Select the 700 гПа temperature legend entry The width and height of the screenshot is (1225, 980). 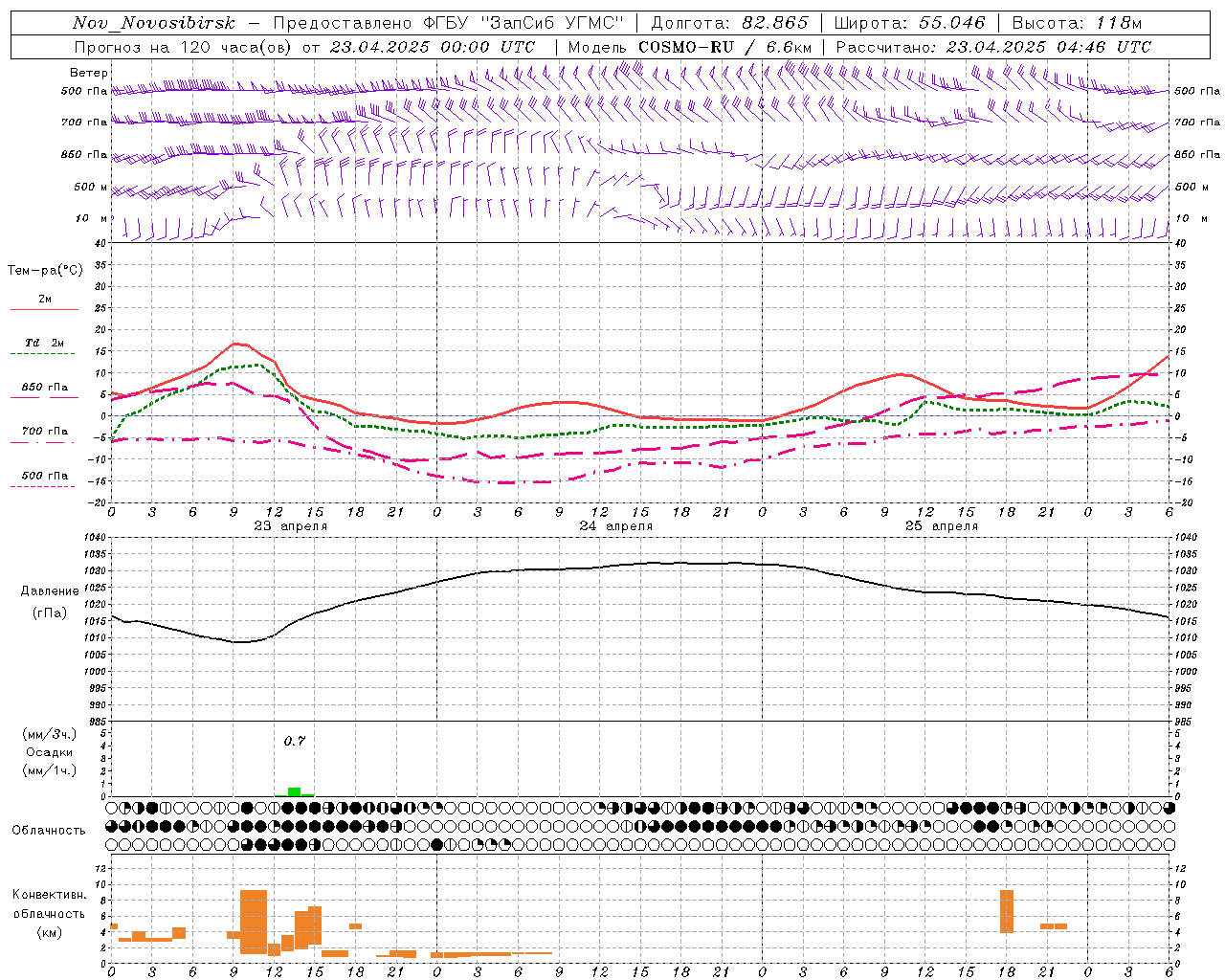click(45, 432)
